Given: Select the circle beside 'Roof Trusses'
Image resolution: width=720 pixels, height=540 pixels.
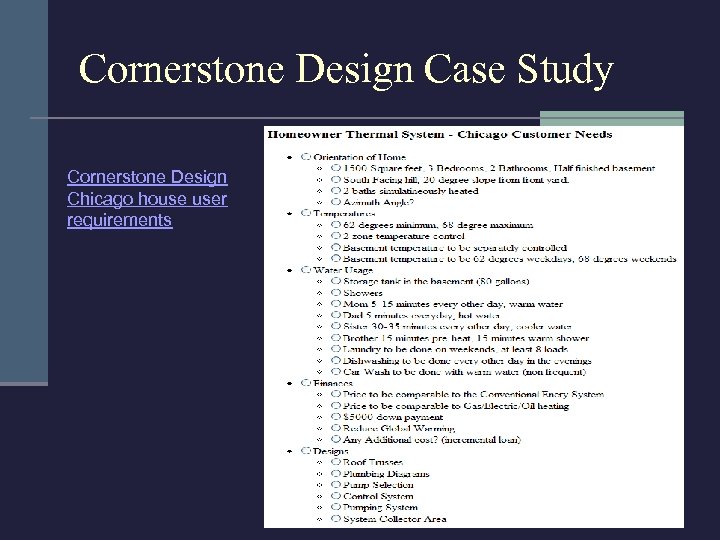Looking at the screenshot, I should [x=336, y=462].
